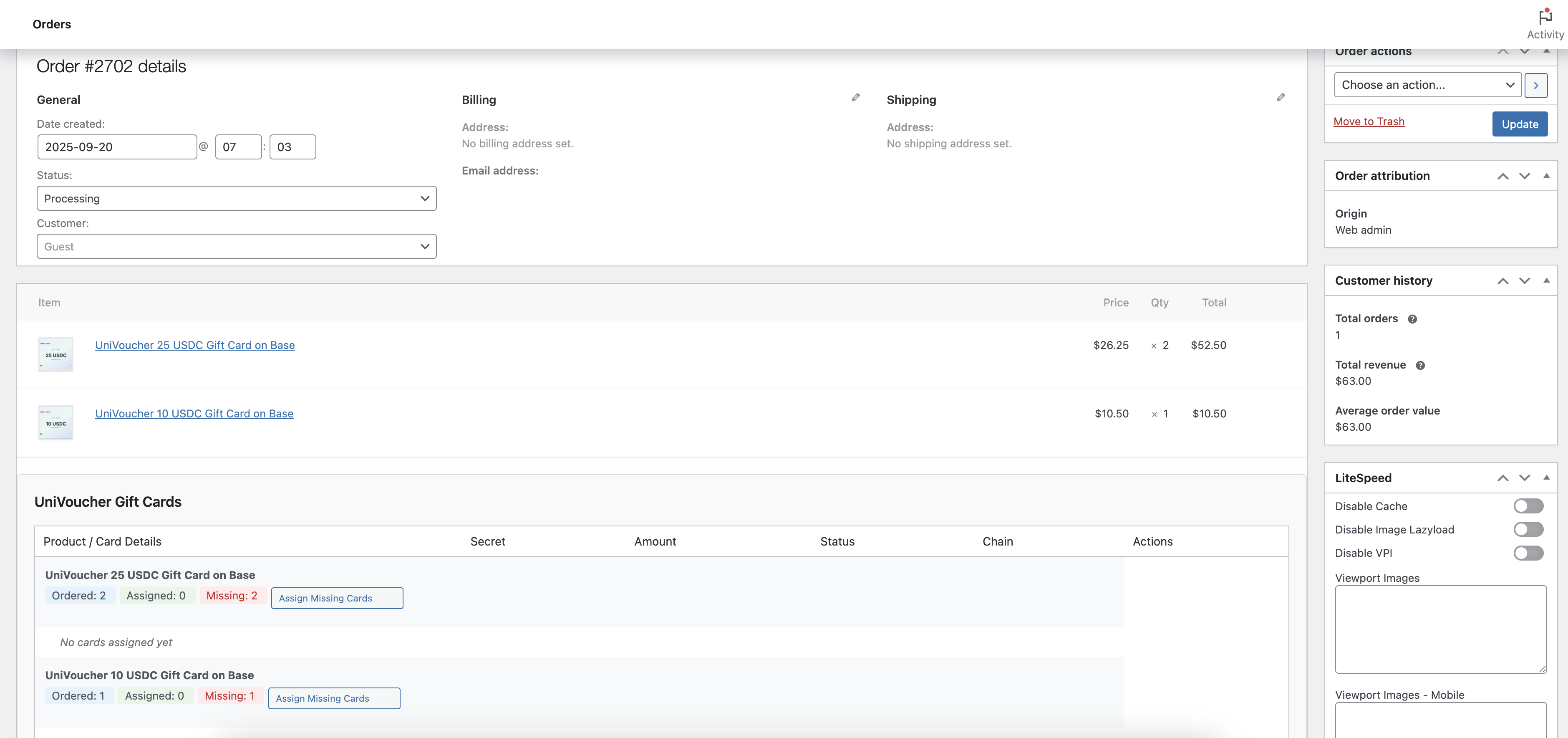
Task: Click Move to Trash link
Action: pyautogui.click(x=1368, y=122)
